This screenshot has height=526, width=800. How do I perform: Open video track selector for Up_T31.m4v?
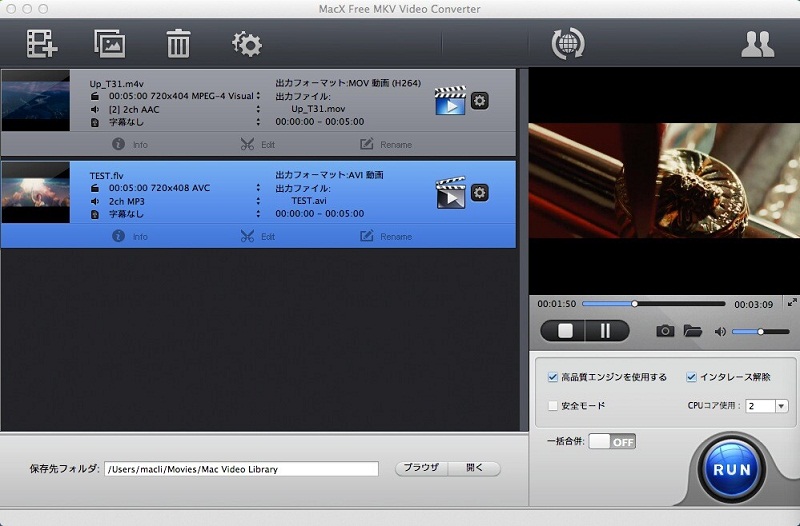258,96
